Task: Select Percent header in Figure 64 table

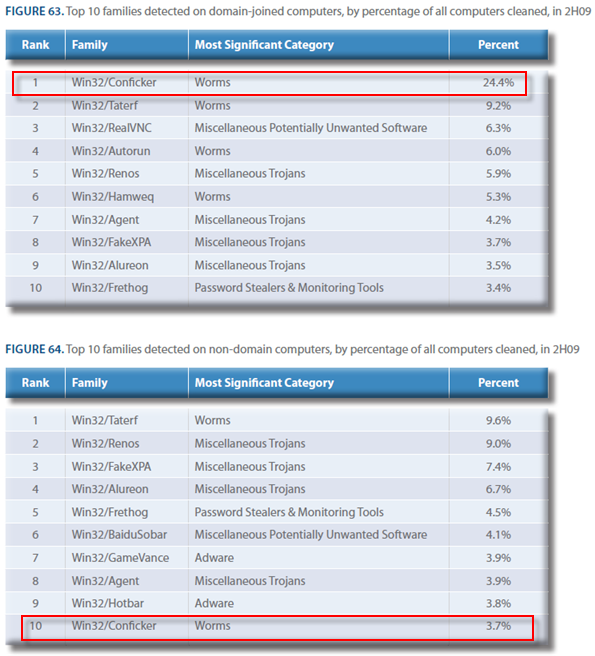Action: click(498, 383)
